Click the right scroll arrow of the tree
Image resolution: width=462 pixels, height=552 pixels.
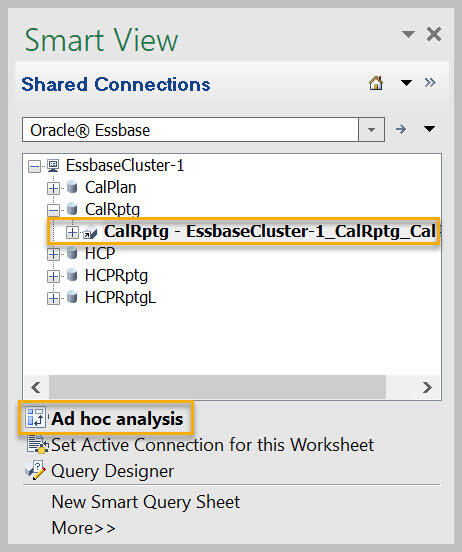click(x=427, y=388)
